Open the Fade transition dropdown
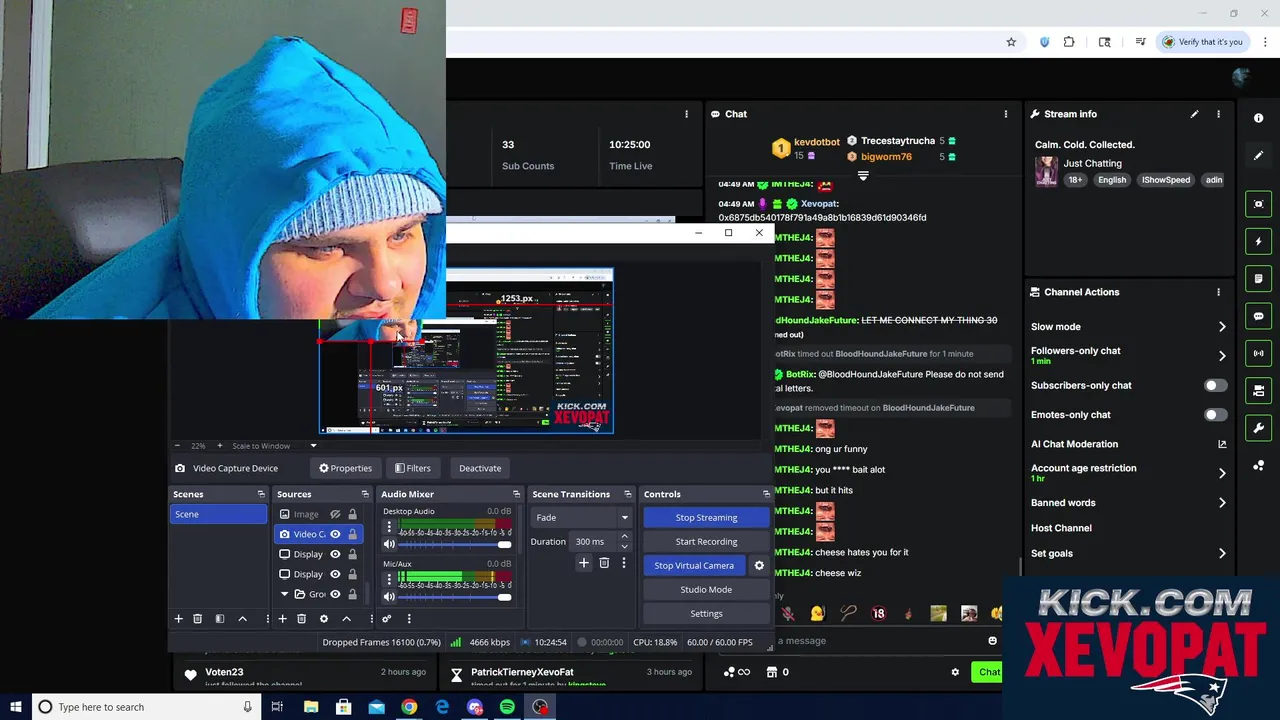 581,518
